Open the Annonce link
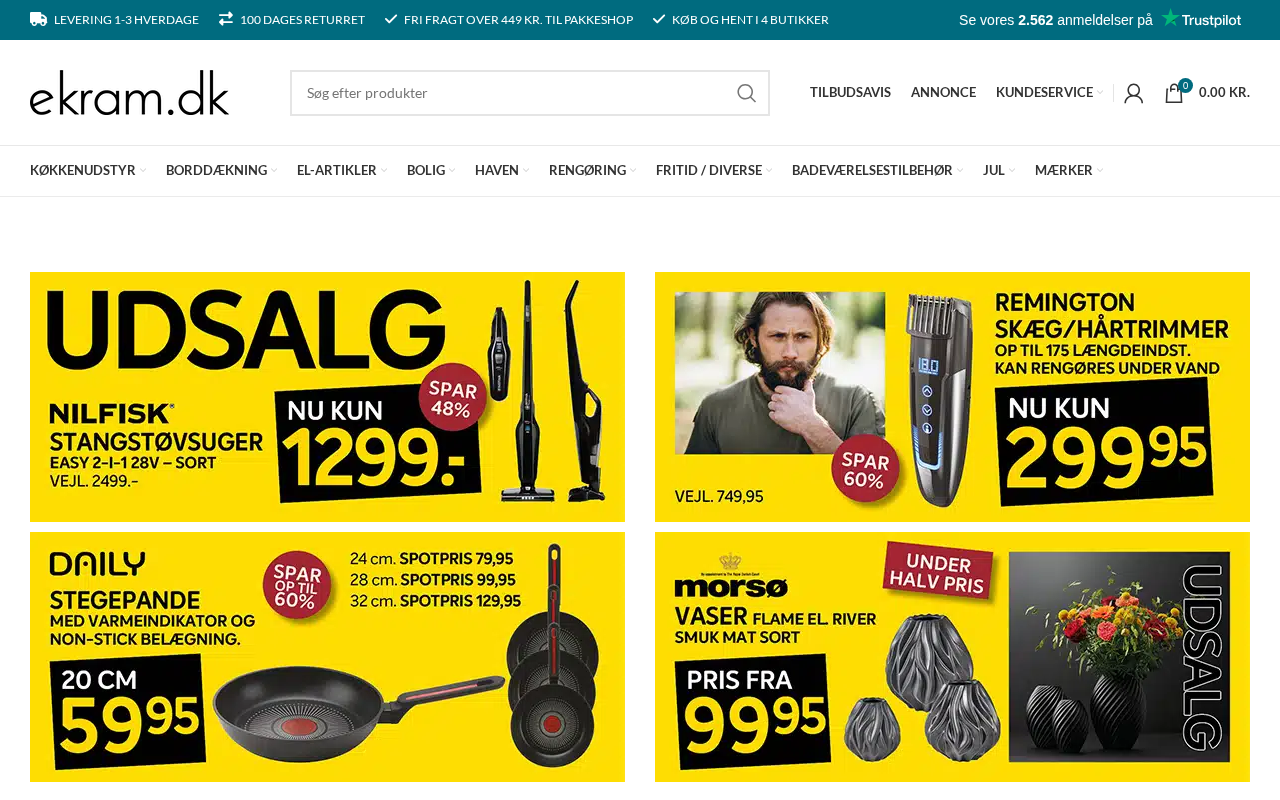The image size is (1280, 800). coord(943,92)
